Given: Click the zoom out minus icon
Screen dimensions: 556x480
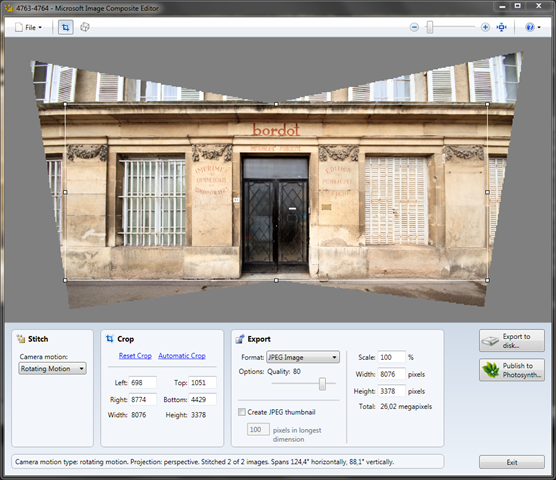Looking at the screenshot, I should click(x=414, y=27).
